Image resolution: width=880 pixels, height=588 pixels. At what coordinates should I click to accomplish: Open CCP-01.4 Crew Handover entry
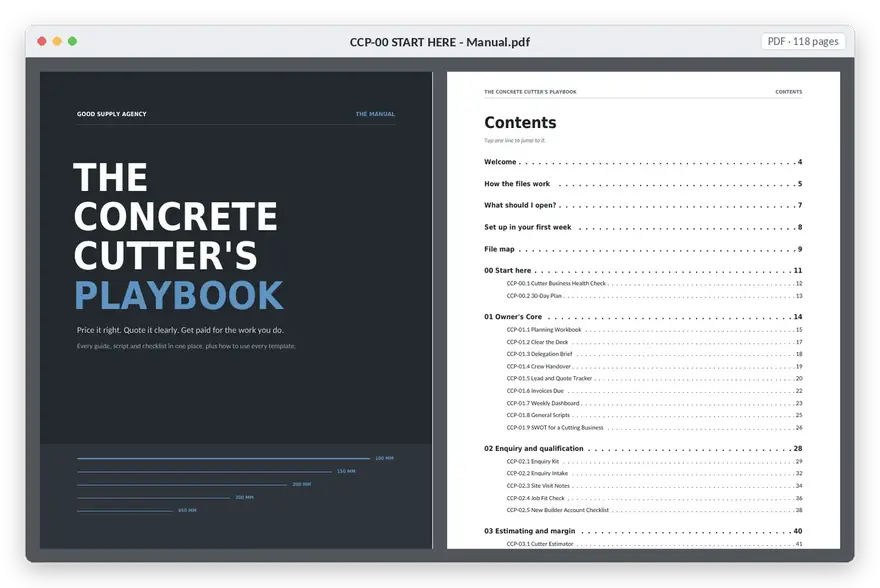point(654,366)
